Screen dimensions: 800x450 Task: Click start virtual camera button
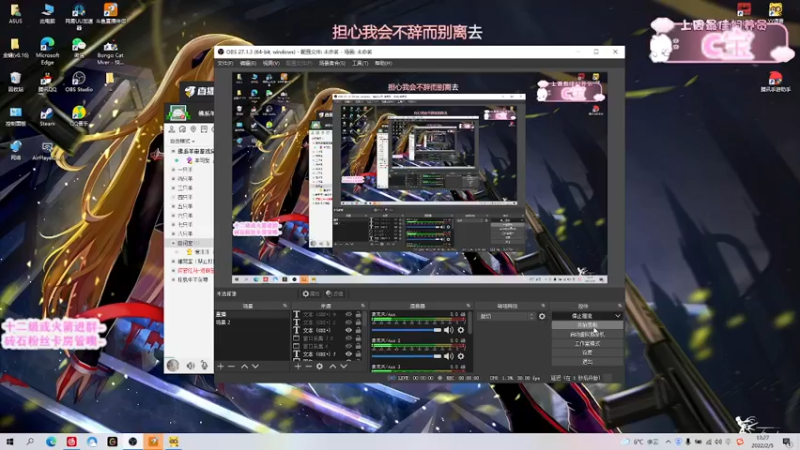[587, 334]
